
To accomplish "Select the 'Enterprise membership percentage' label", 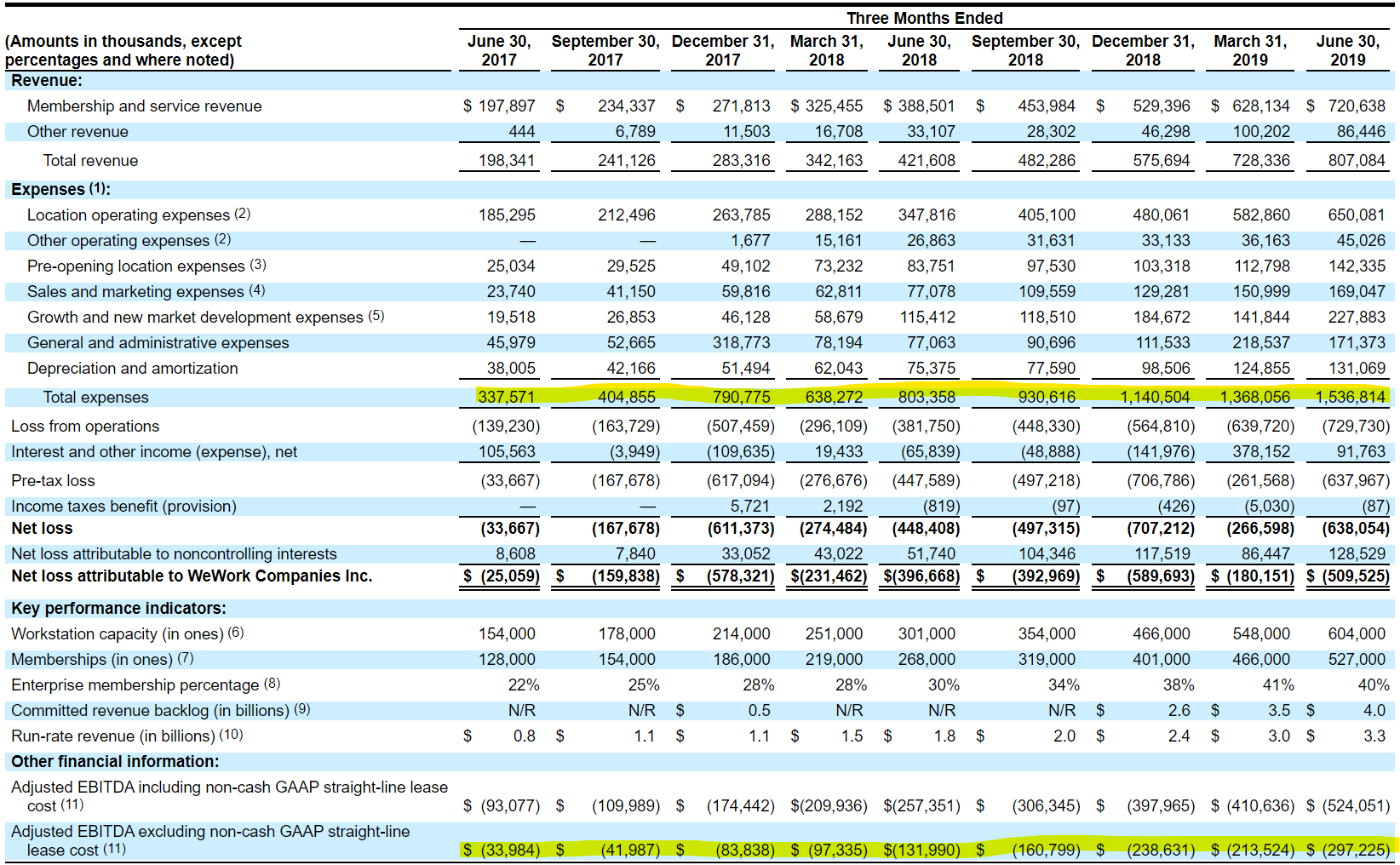I will point(135,685).
